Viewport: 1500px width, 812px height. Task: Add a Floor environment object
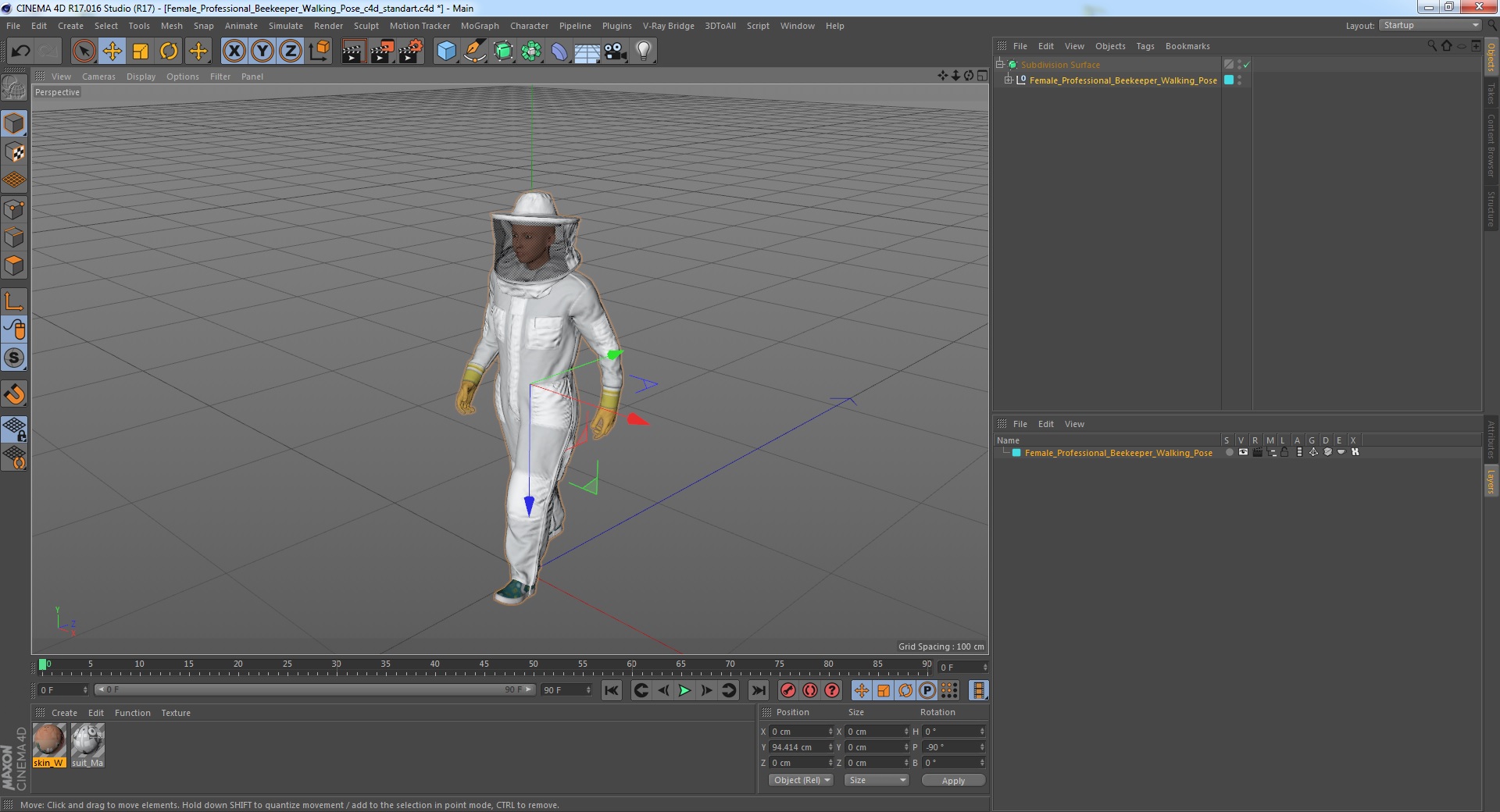(587, 52)
